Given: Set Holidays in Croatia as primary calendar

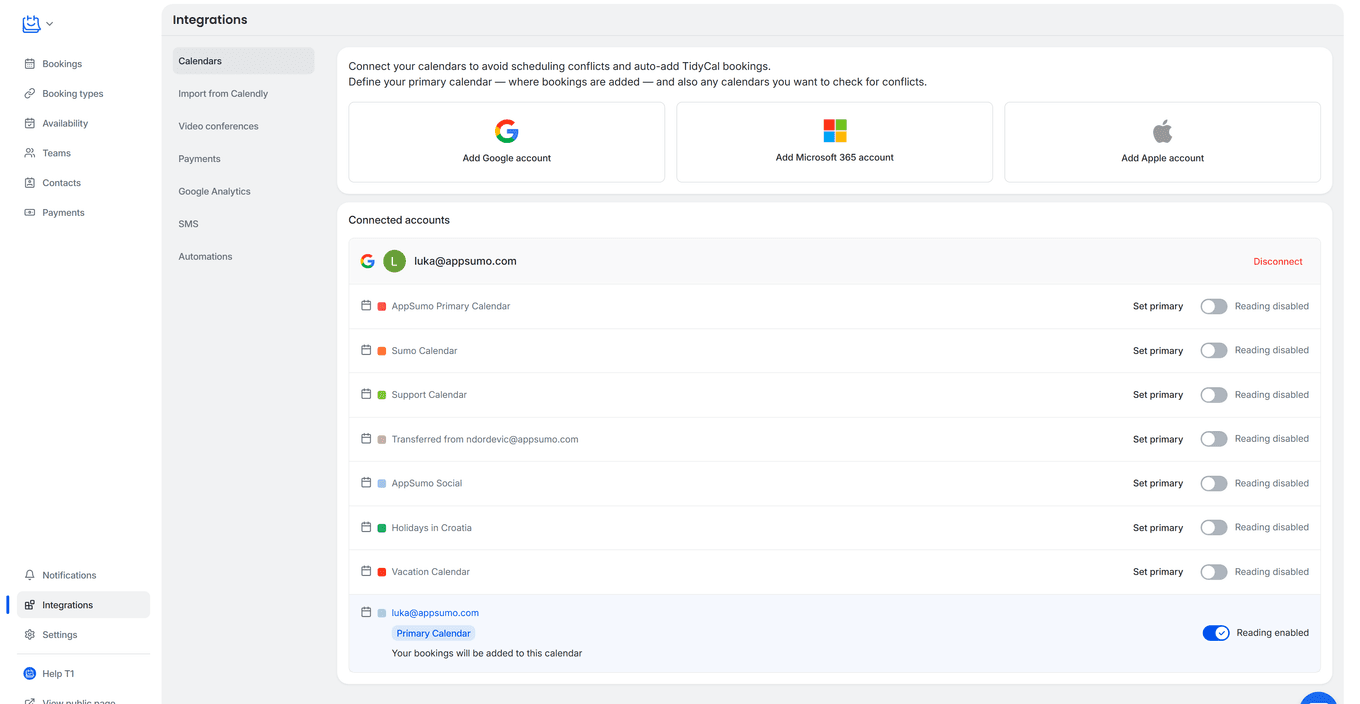Looking at the screenshot, I should point(1157,527).
